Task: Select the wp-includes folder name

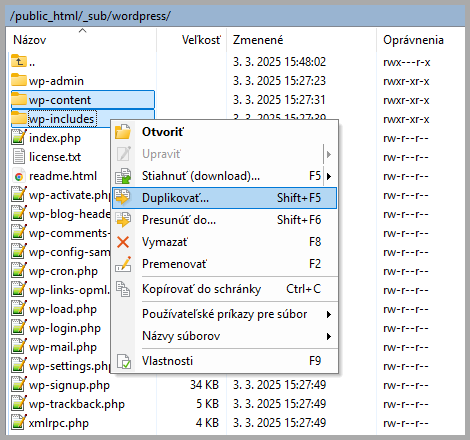Action: pos(62,119)
